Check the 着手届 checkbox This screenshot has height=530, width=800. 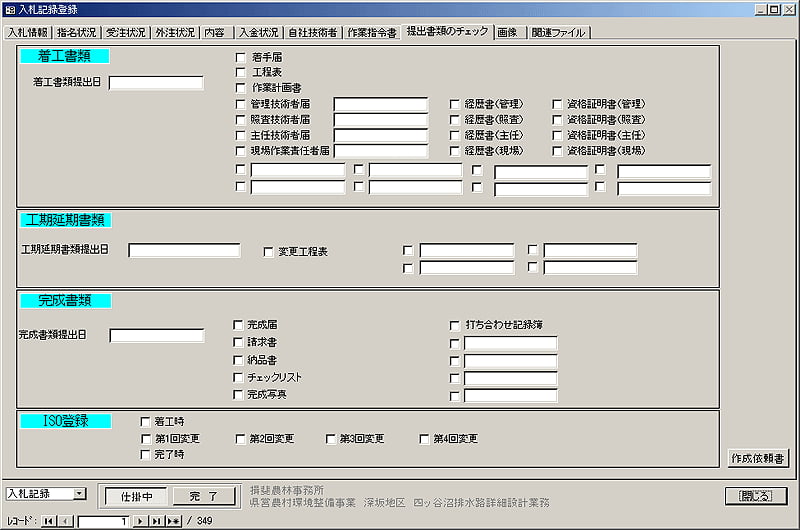pos(240,58)
